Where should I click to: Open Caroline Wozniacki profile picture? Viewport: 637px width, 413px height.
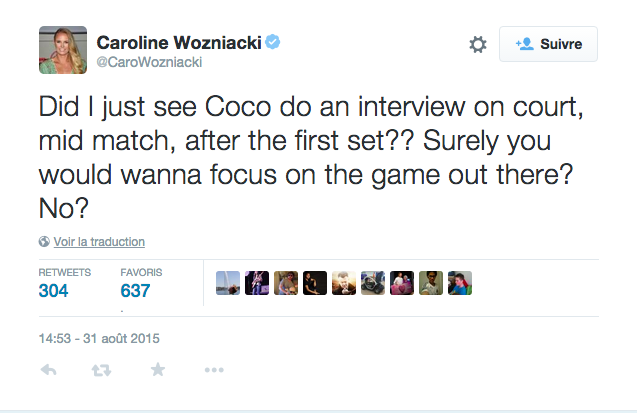coord(63,50)
